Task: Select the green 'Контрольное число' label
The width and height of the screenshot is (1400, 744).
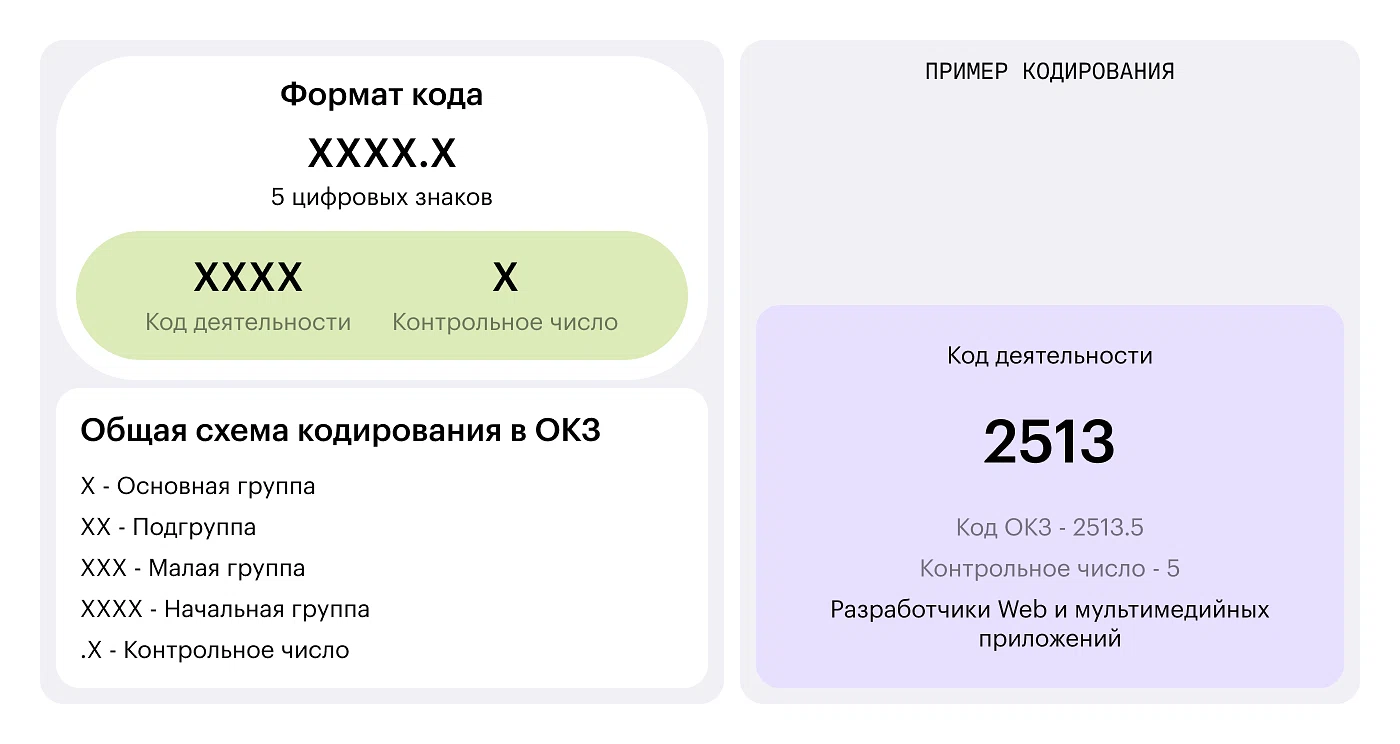Action: pyautogui.click(x=505, y=322)
